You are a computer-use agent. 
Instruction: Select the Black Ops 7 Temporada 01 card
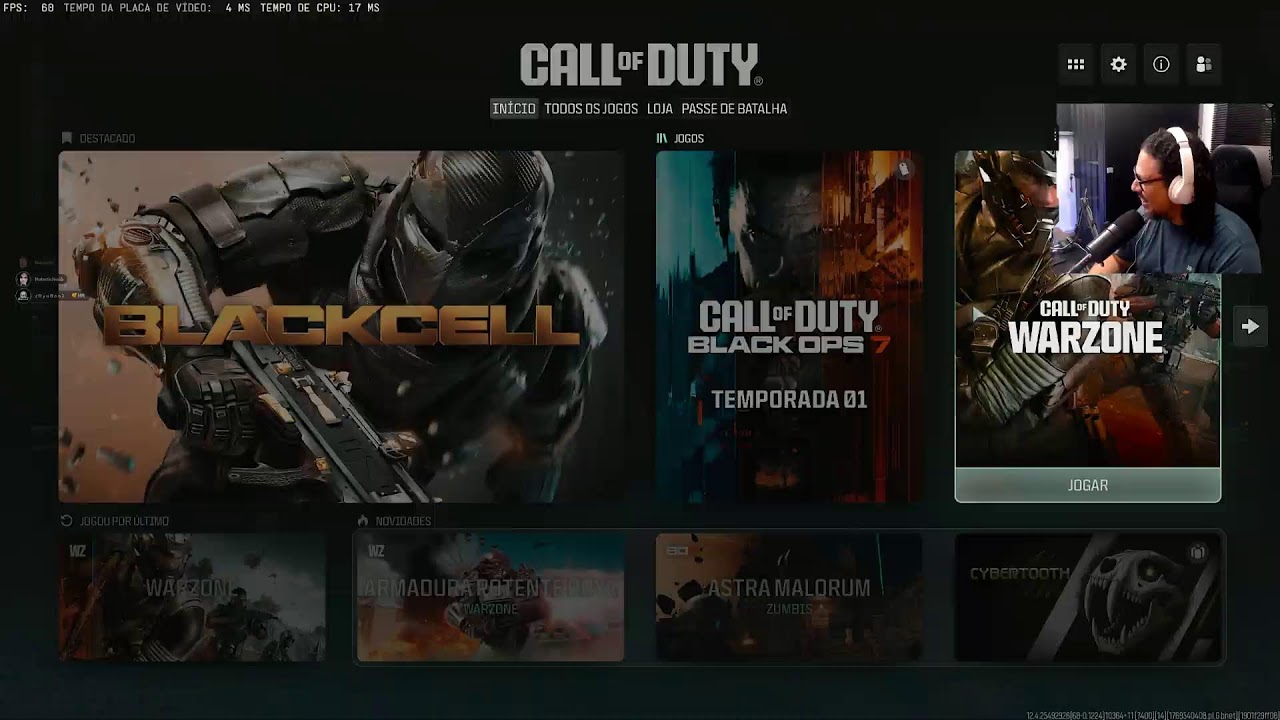789,326
